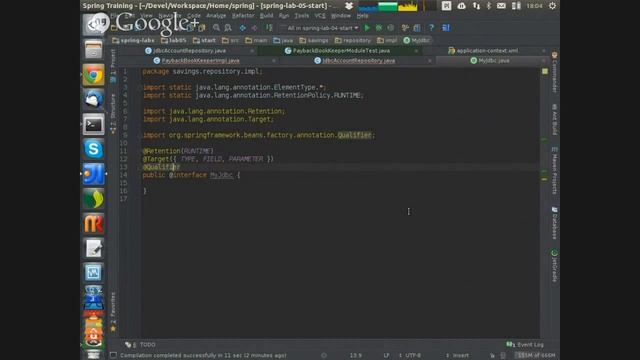Click the tool windows toggle in status bar
This screenshot has height=360, width=640.
click(113, 355)
